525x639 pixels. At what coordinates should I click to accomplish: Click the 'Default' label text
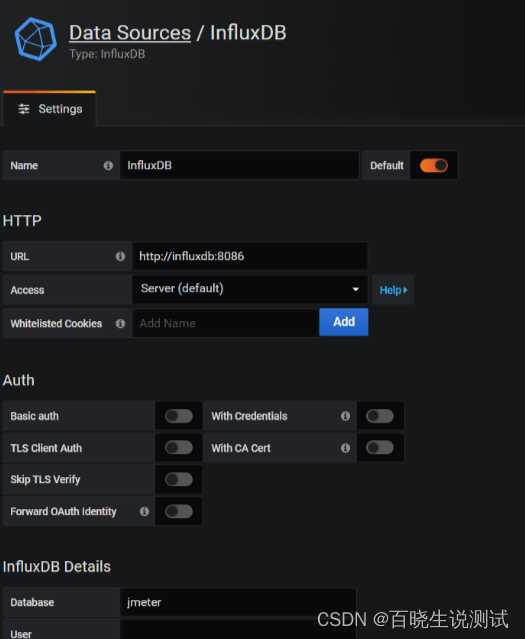387,165
